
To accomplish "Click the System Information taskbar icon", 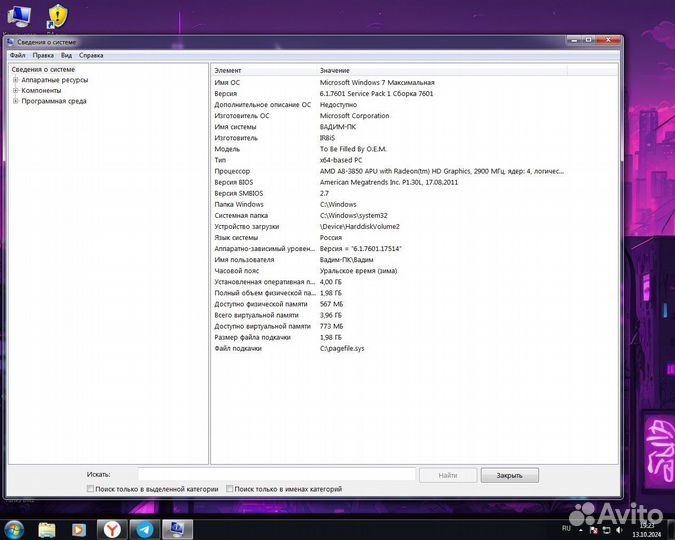I will [x=177, y=529].
